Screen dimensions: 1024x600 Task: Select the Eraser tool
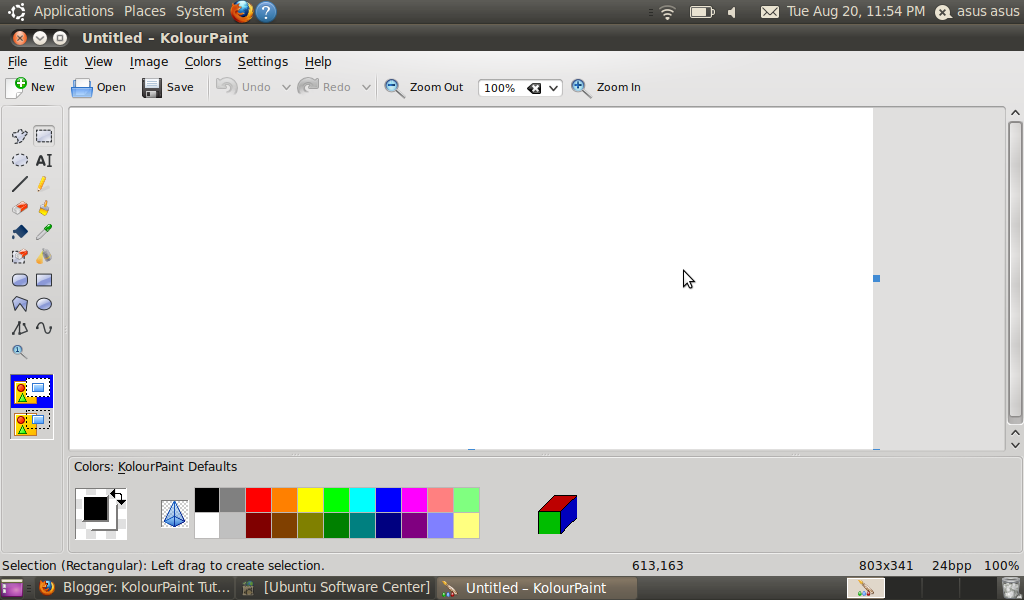(x=18, y=208)
